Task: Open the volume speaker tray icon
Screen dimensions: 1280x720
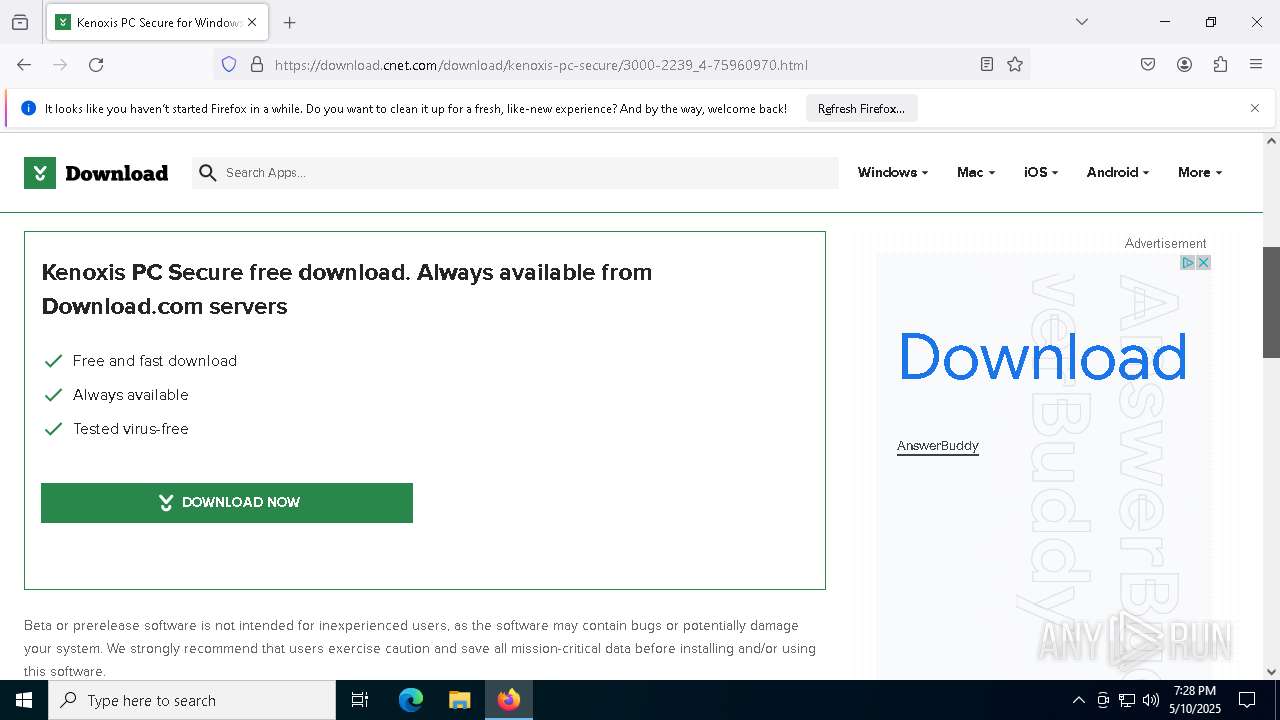Action: coord(1151,700)
